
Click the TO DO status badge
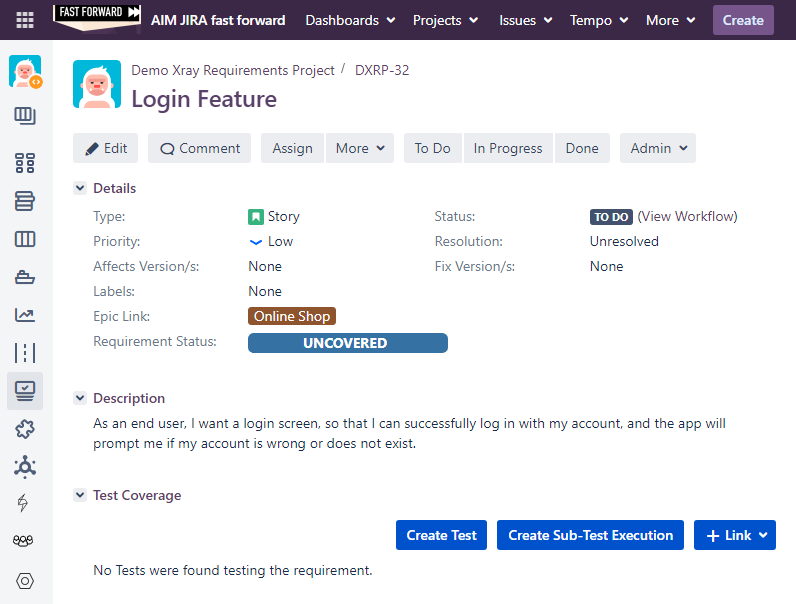pos(611,217)
